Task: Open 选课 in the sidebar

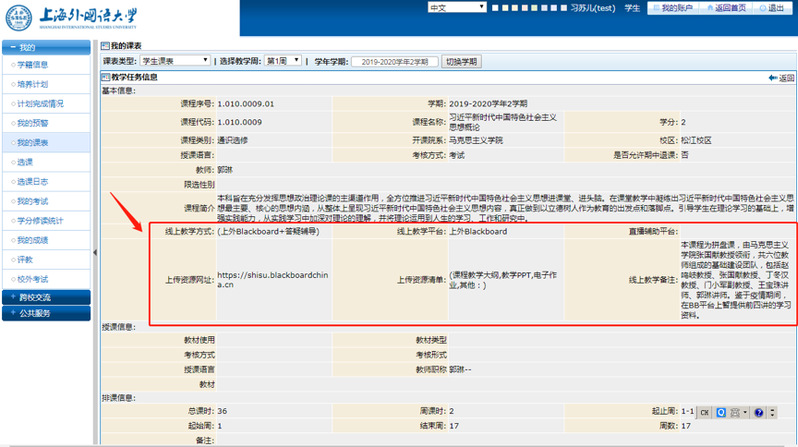Action: (24, 162)
